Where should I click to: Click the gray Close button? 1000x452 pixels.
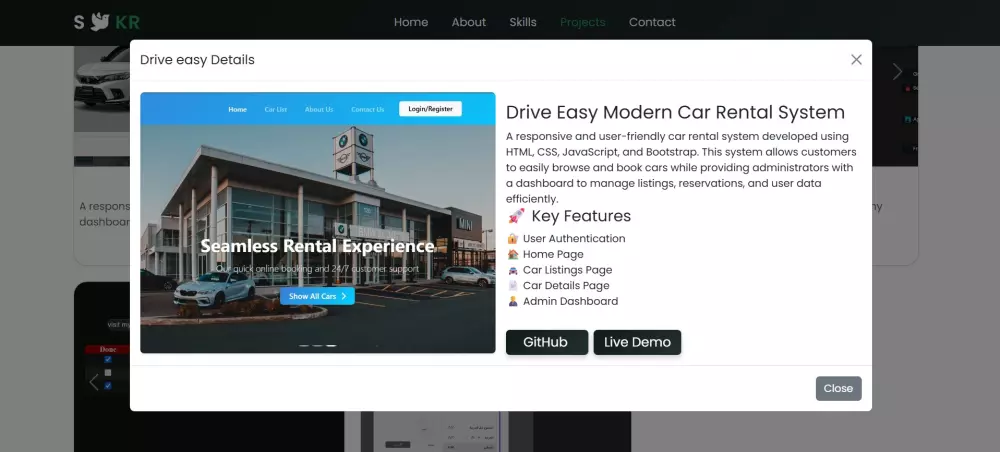click(x=838, y=388)
